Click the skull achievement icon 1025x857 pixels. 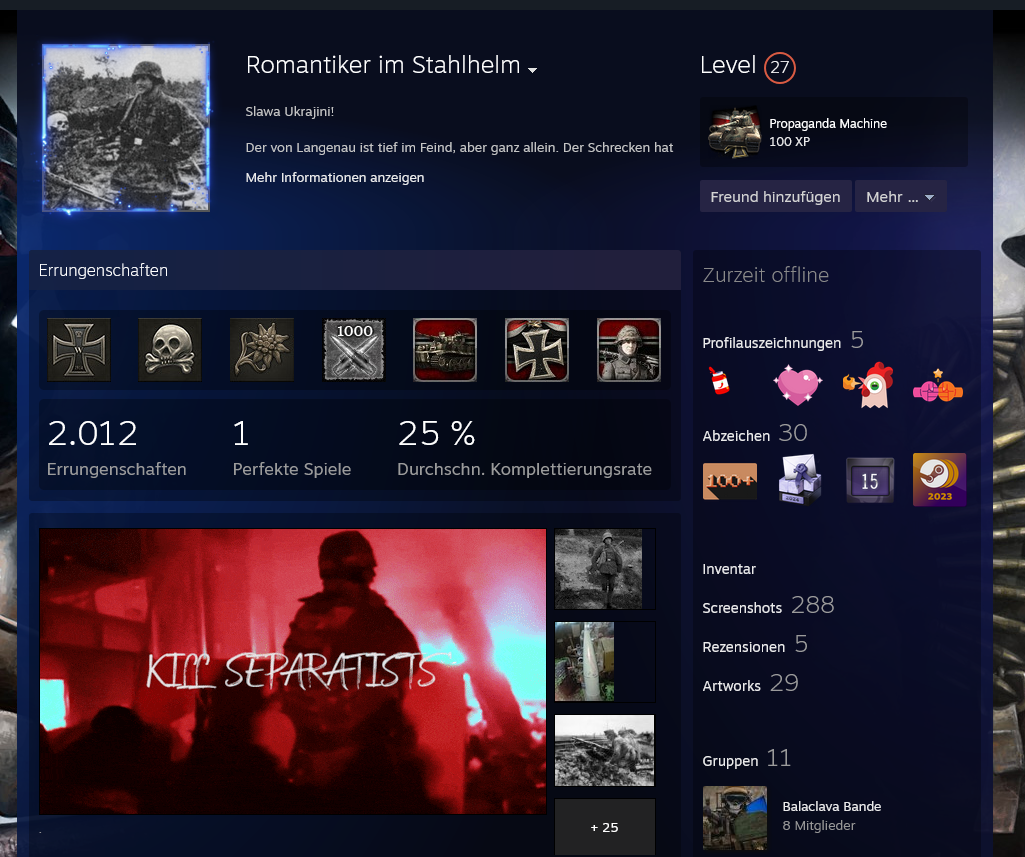click(x=170, y=350)
